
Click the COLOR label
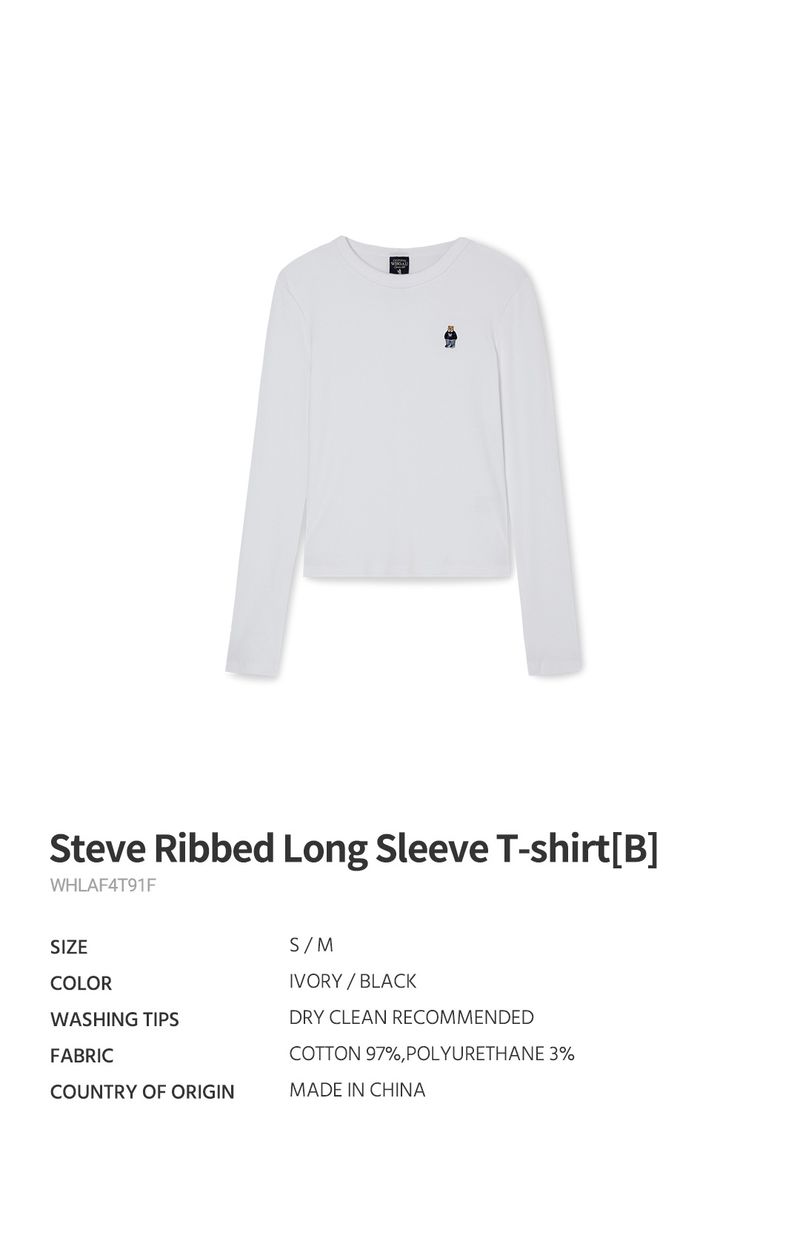pos(81,983)
